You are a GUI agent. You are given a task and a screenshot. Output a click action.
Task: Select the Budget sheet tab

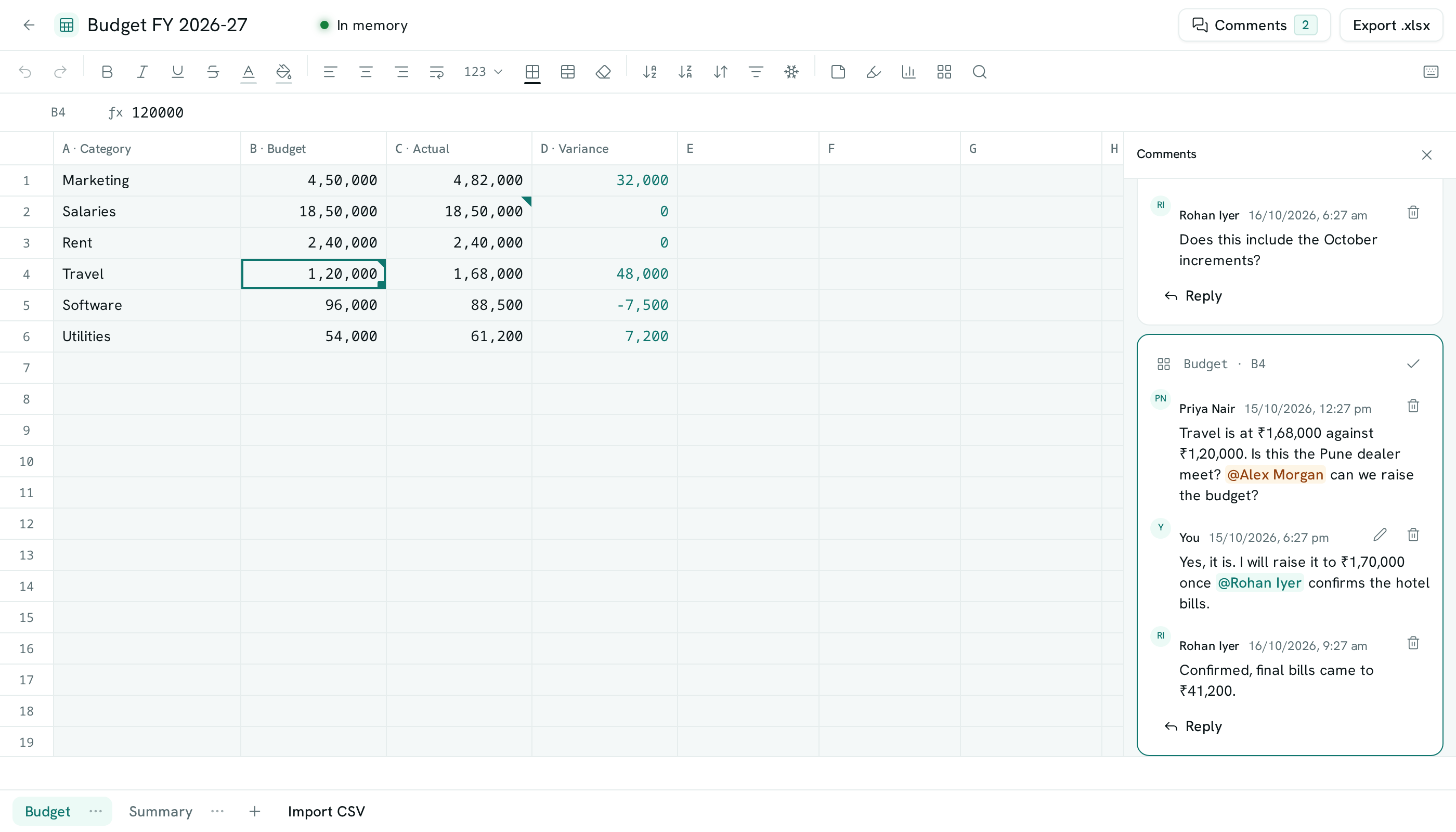point(48,811)
